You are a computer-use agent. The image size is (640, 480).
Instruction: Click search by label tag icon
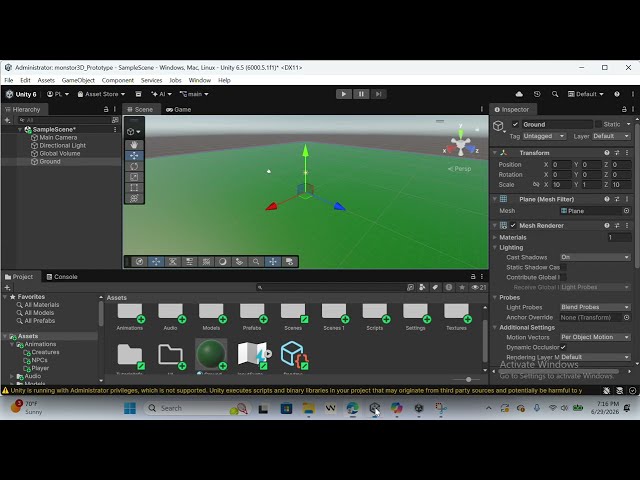click(436, 287)
